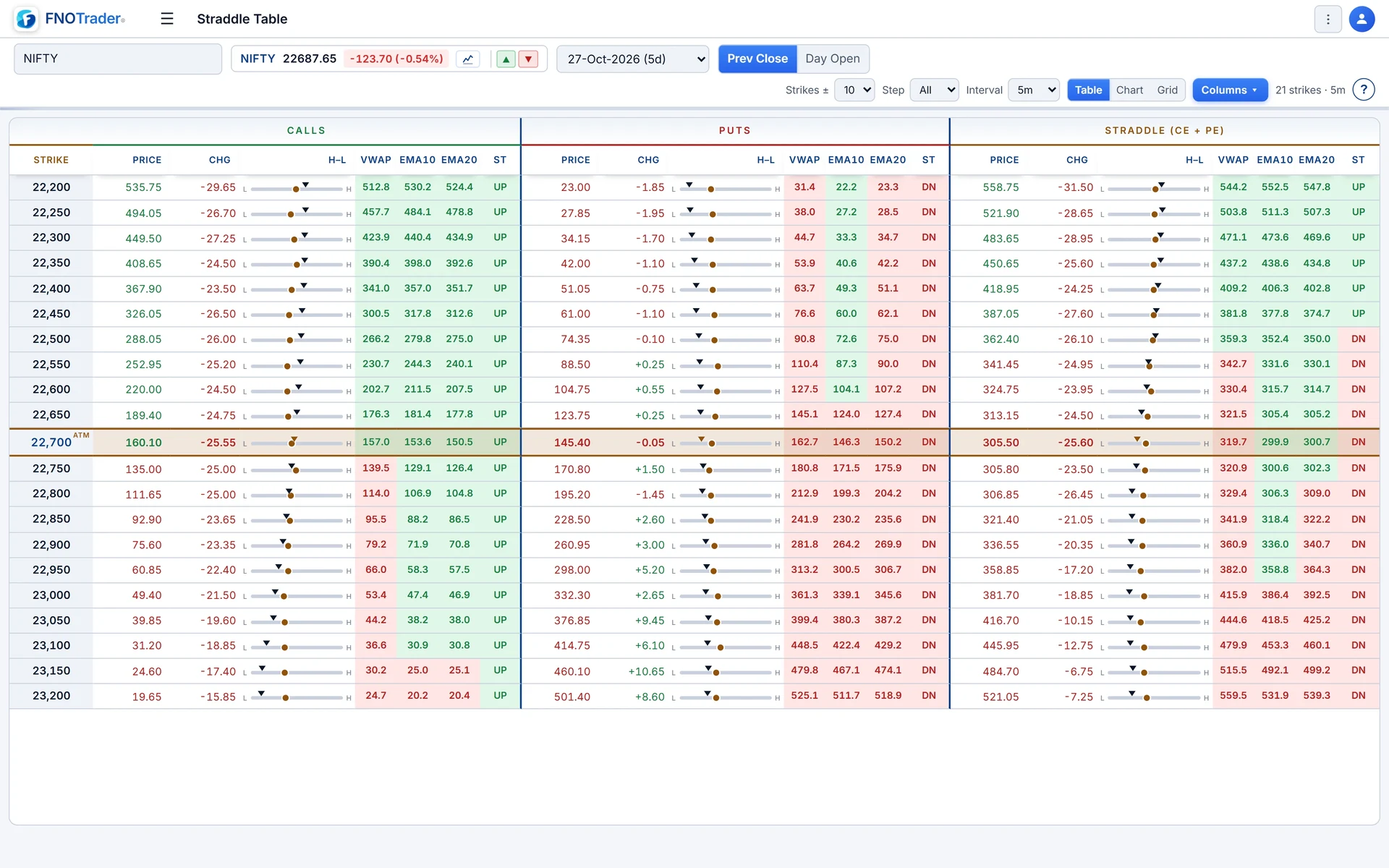The width and height of the screenshot is (1389, 868).
Task: Click call price 535.75
Action: coord(143,187)
